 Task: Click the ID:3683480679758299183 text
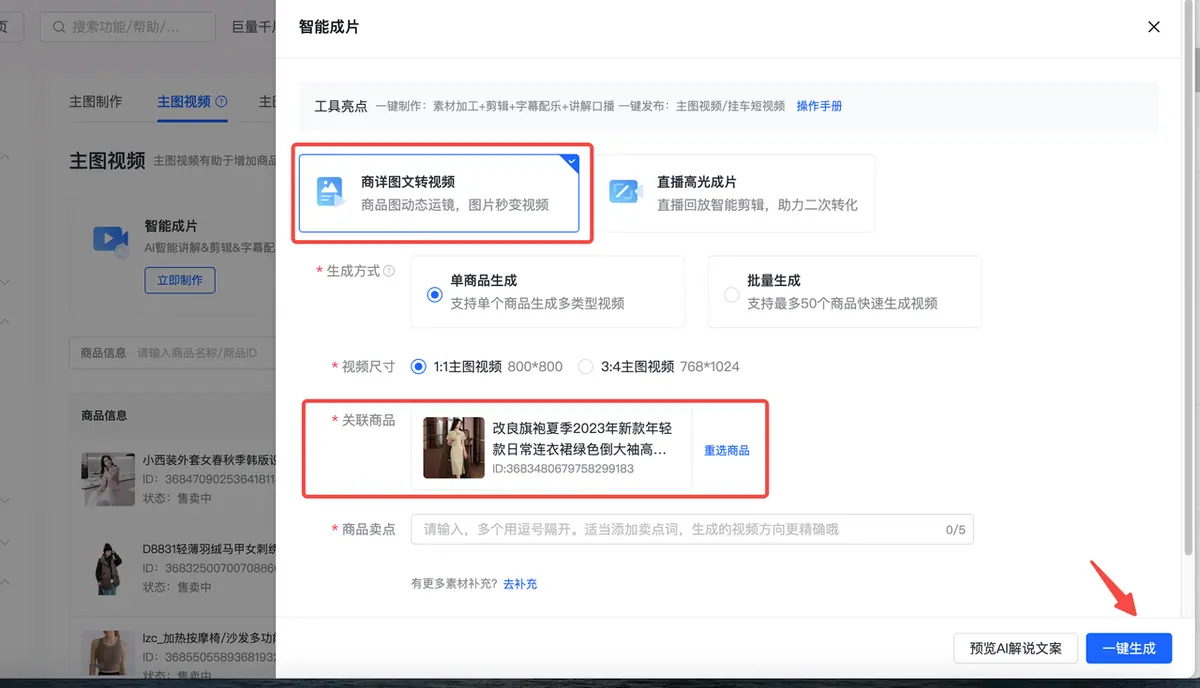point(563,469)
